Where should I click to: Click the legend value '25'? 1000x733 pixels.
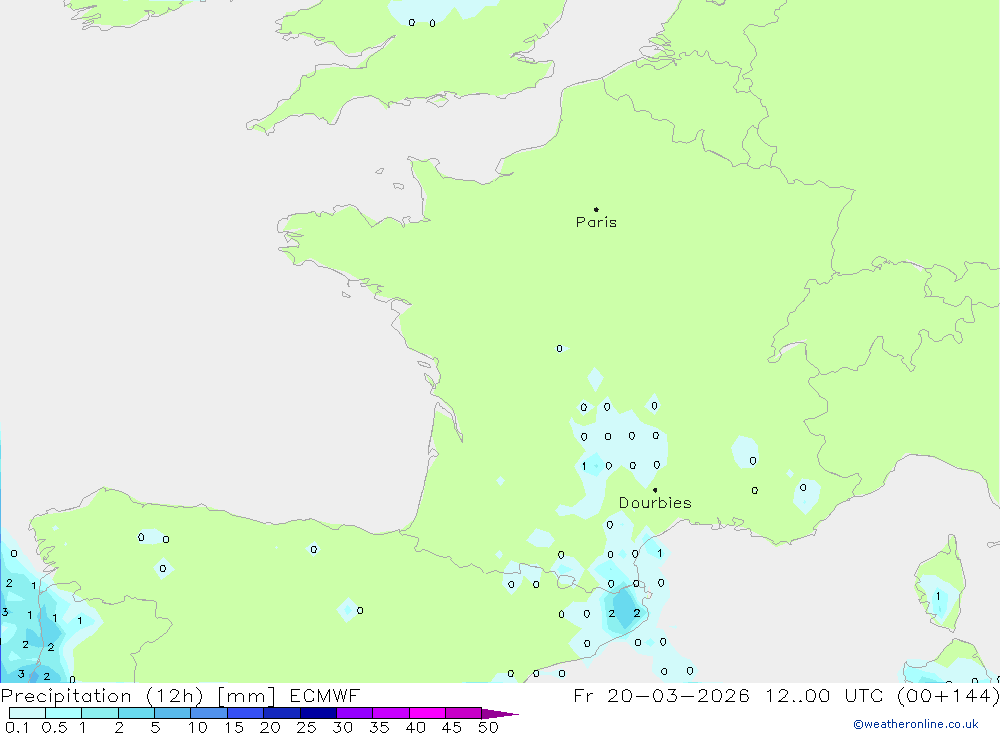pyautogui.click(x=306, y=727)
